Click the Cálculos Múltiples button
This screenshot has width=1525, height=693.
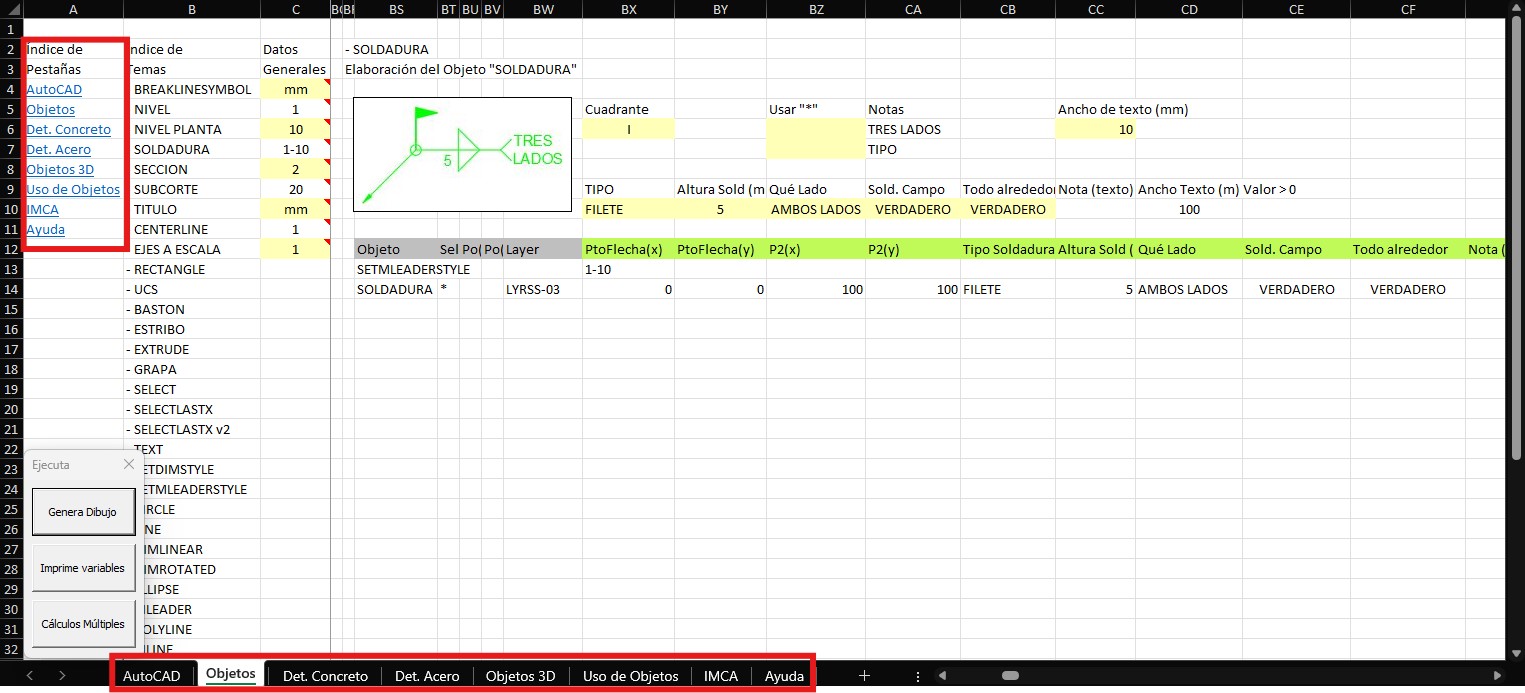[83, 624]
